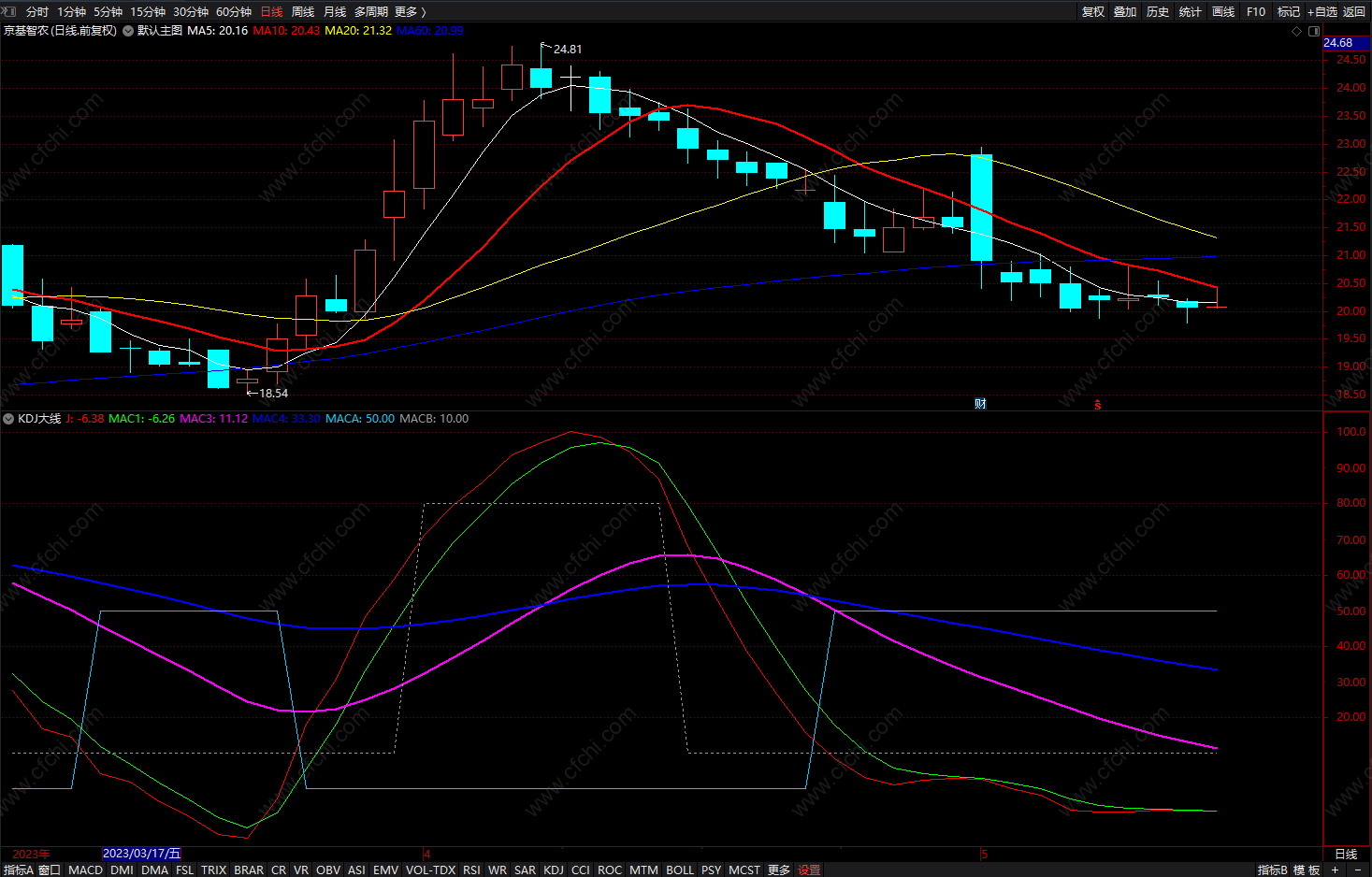The width and height of the screenshot is (1372, 877).
Task: Click the diamond marker icon above the chart
Action: [x=1296, y=31]
